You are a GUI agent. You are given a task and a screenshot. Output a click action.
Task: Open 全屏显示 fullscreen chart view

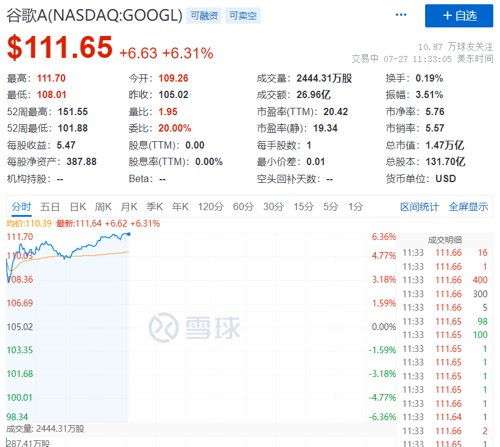[468, 207]
